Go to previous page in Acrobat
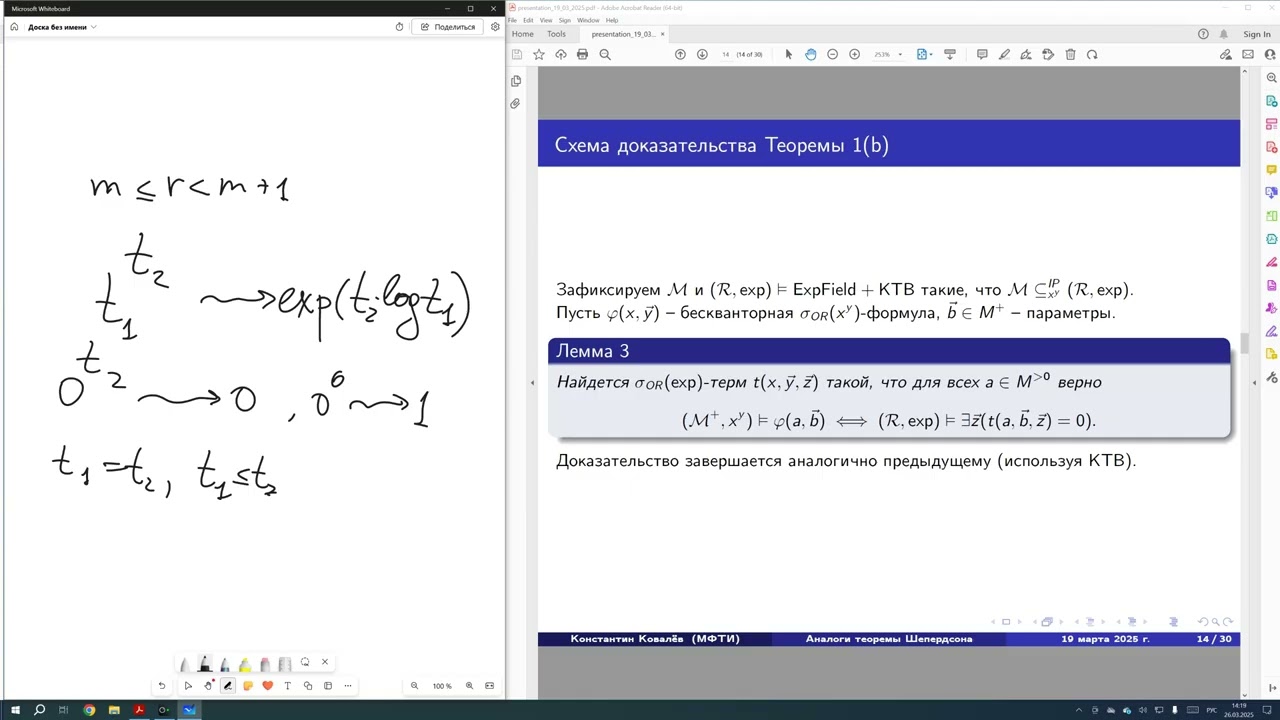 pos(680,54)
